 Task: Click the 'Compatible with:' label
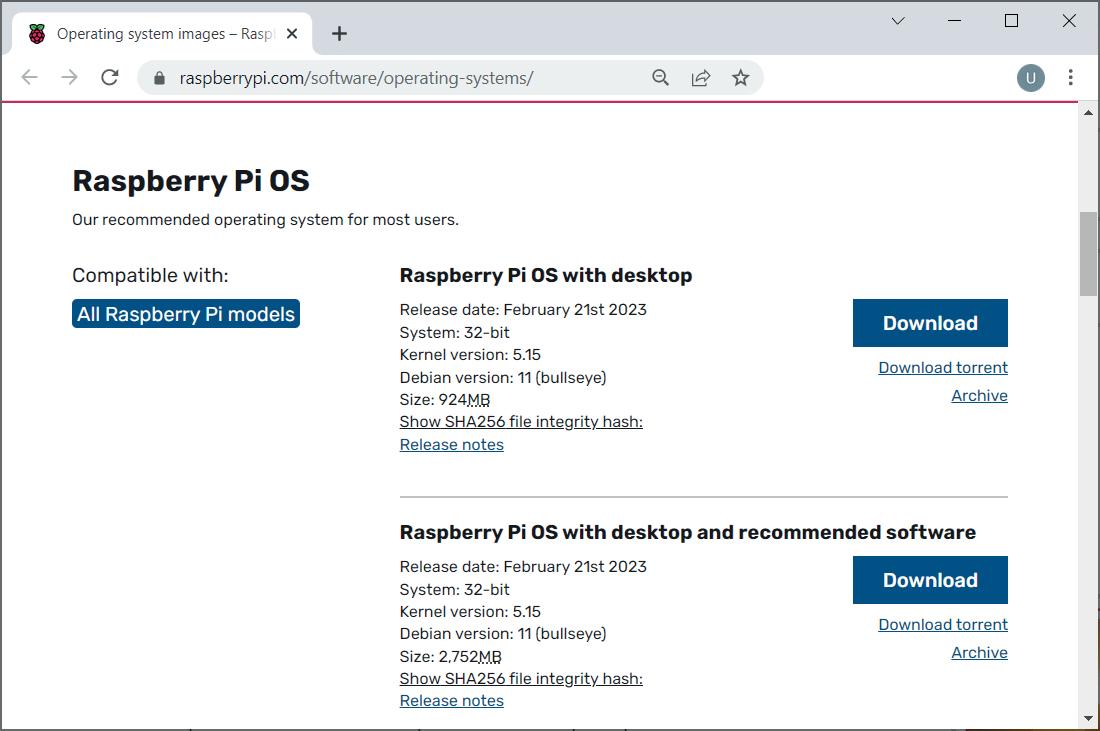tap(150, 275)
